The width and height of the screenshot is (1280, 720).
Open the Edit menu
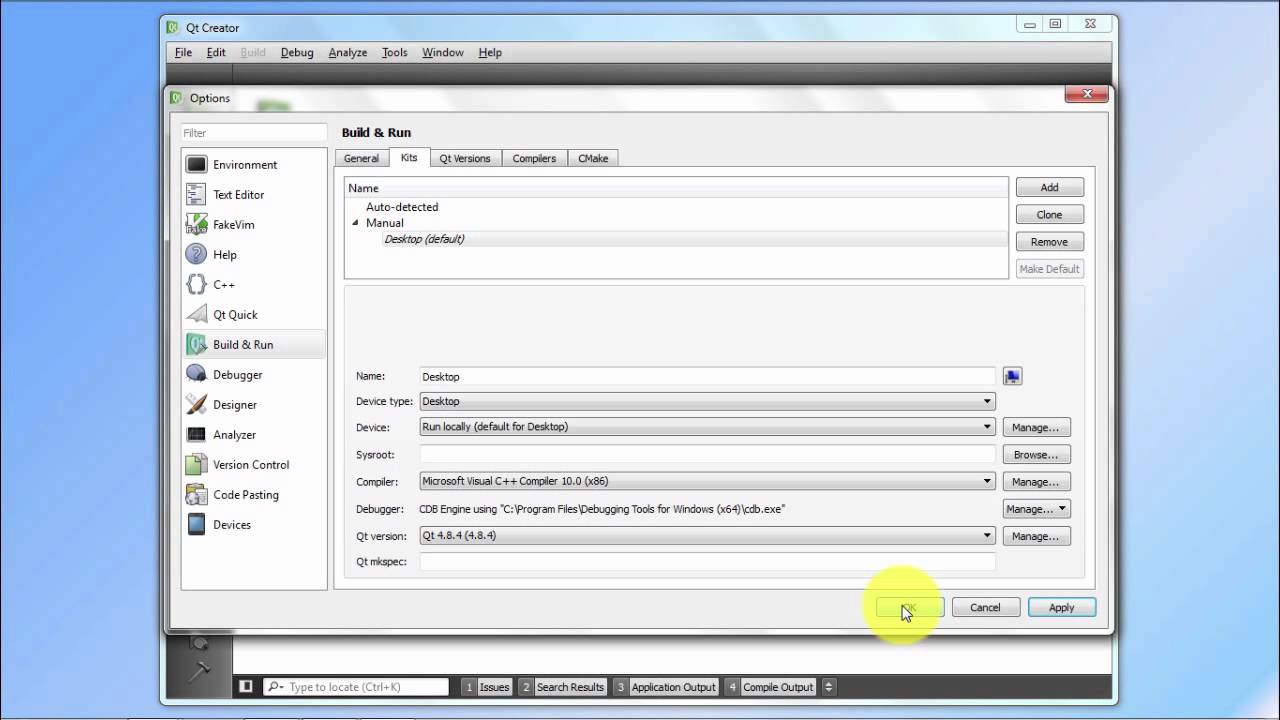tap(216, 52)
